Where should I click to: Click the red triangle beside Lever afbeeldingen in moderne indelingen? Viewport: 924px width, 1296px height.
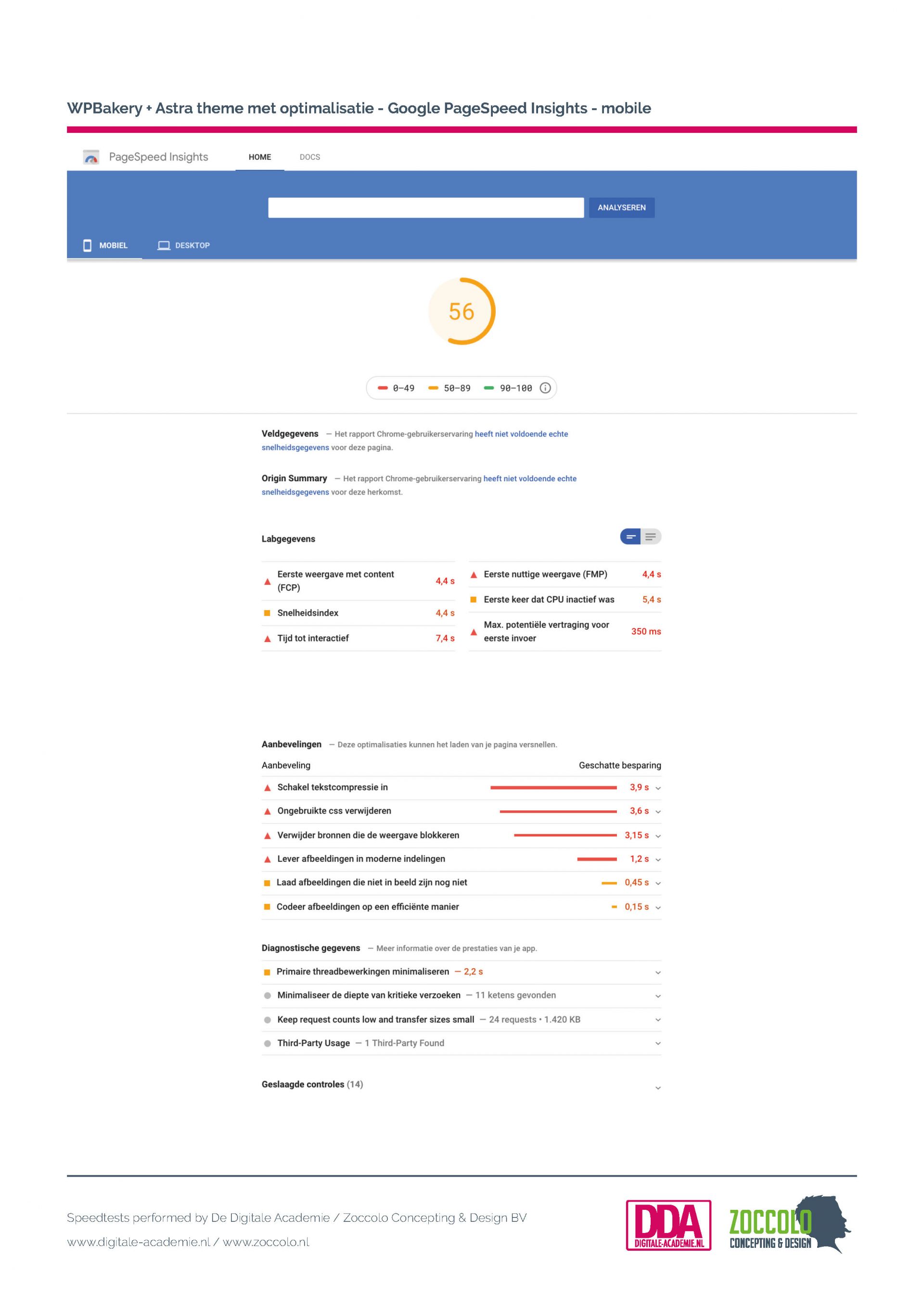pyautogui.click(x=268, y=859)
